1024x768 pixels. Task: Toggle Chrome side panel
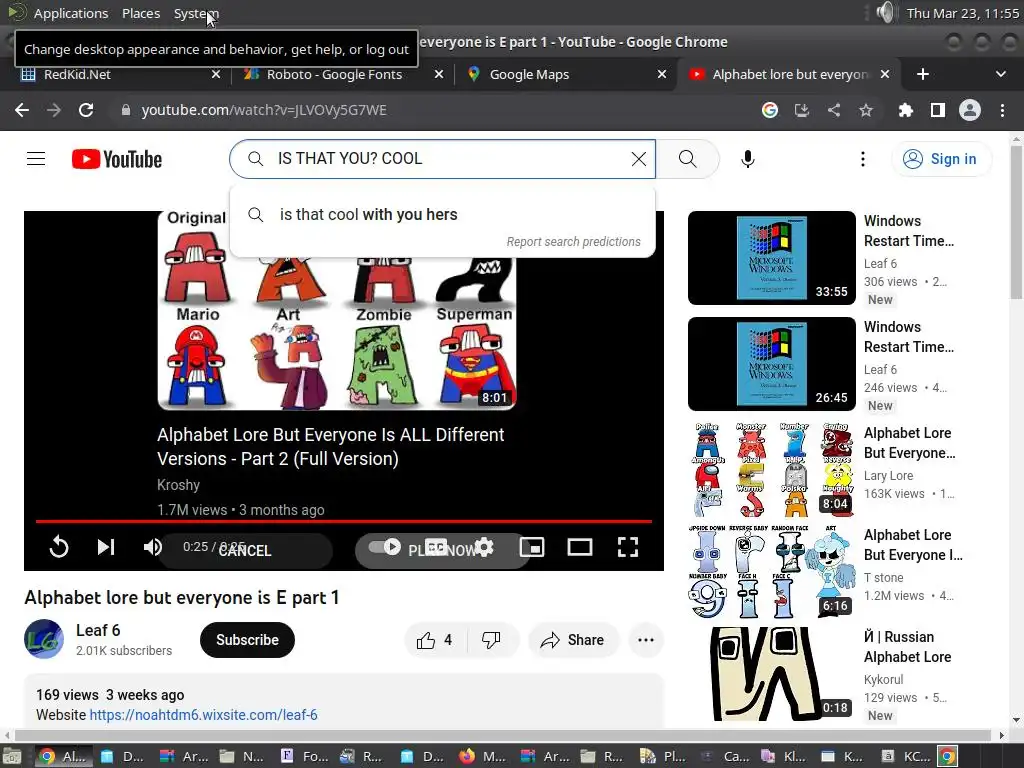pos(938,110)
